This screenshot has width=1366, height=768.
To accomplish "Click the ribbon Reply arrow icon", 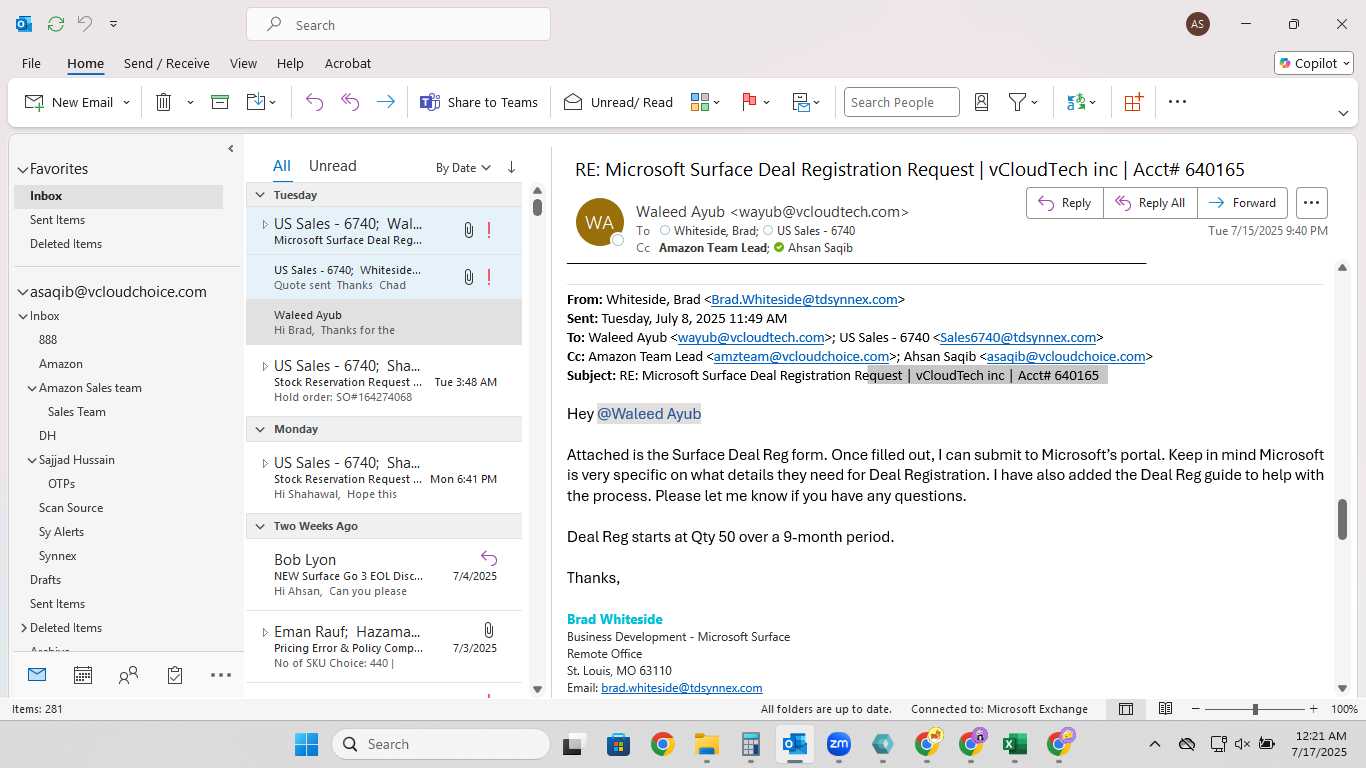I will click(x=314, y=102).
